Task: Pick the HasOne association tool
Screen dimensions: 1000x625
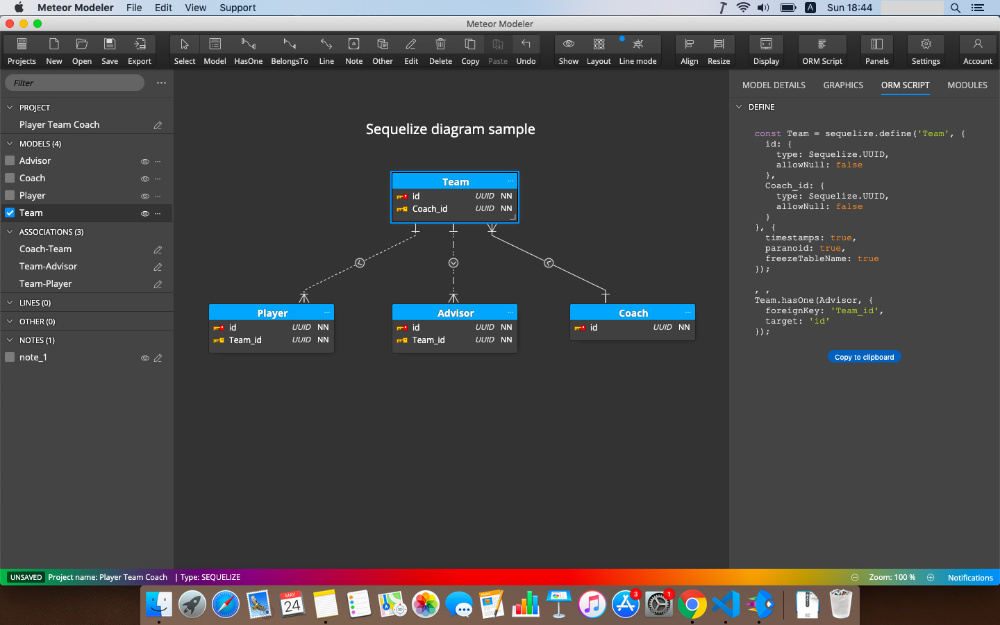Action: [248, 51]
